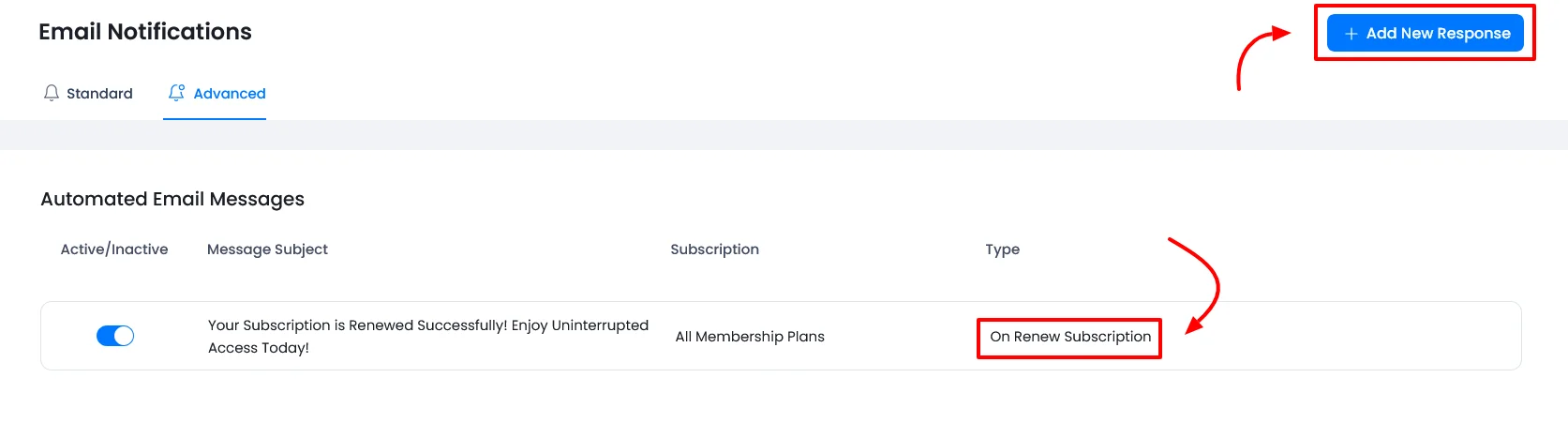Open the Subscription is Renewed Successfully message

point(427,336)
